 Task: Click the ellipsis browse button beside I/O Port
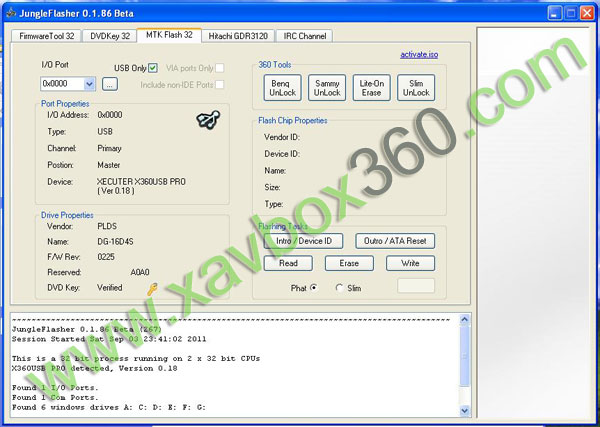[x=110, y=84]
